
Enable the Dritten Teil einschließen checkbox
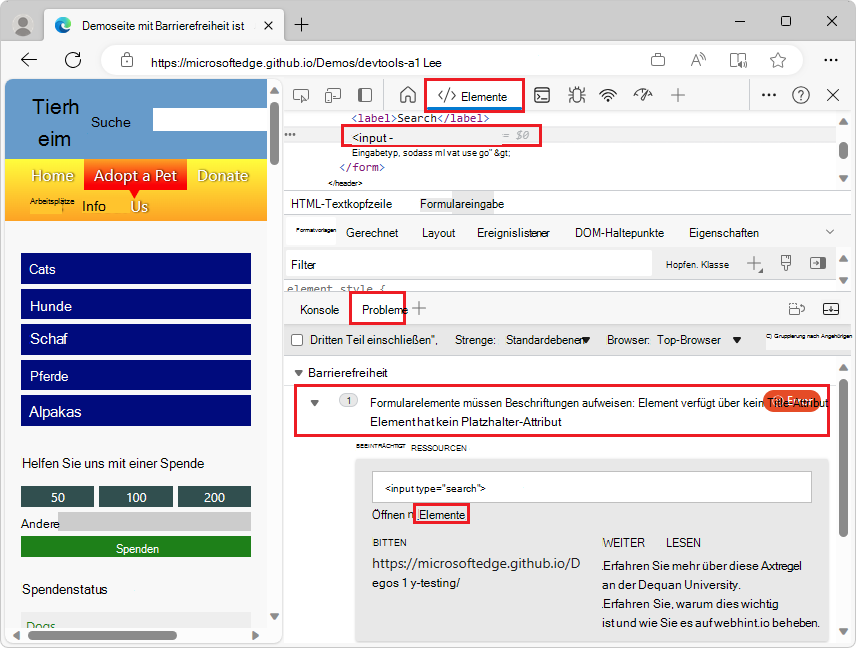point(297,338)
